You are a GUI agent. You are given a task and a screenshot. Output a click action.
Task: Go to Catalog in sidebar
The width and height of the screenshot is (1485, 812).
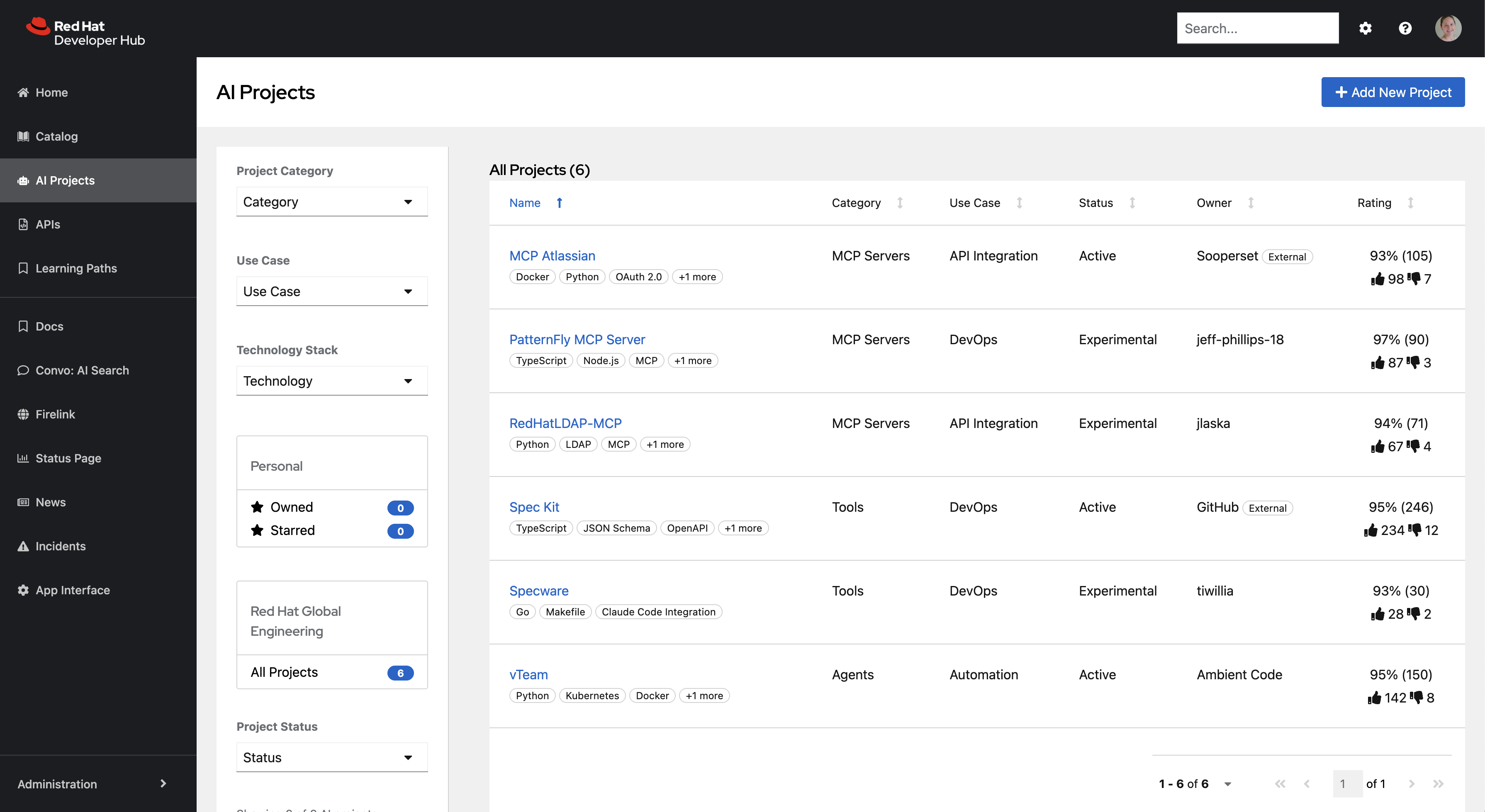(x=56, y=136)
